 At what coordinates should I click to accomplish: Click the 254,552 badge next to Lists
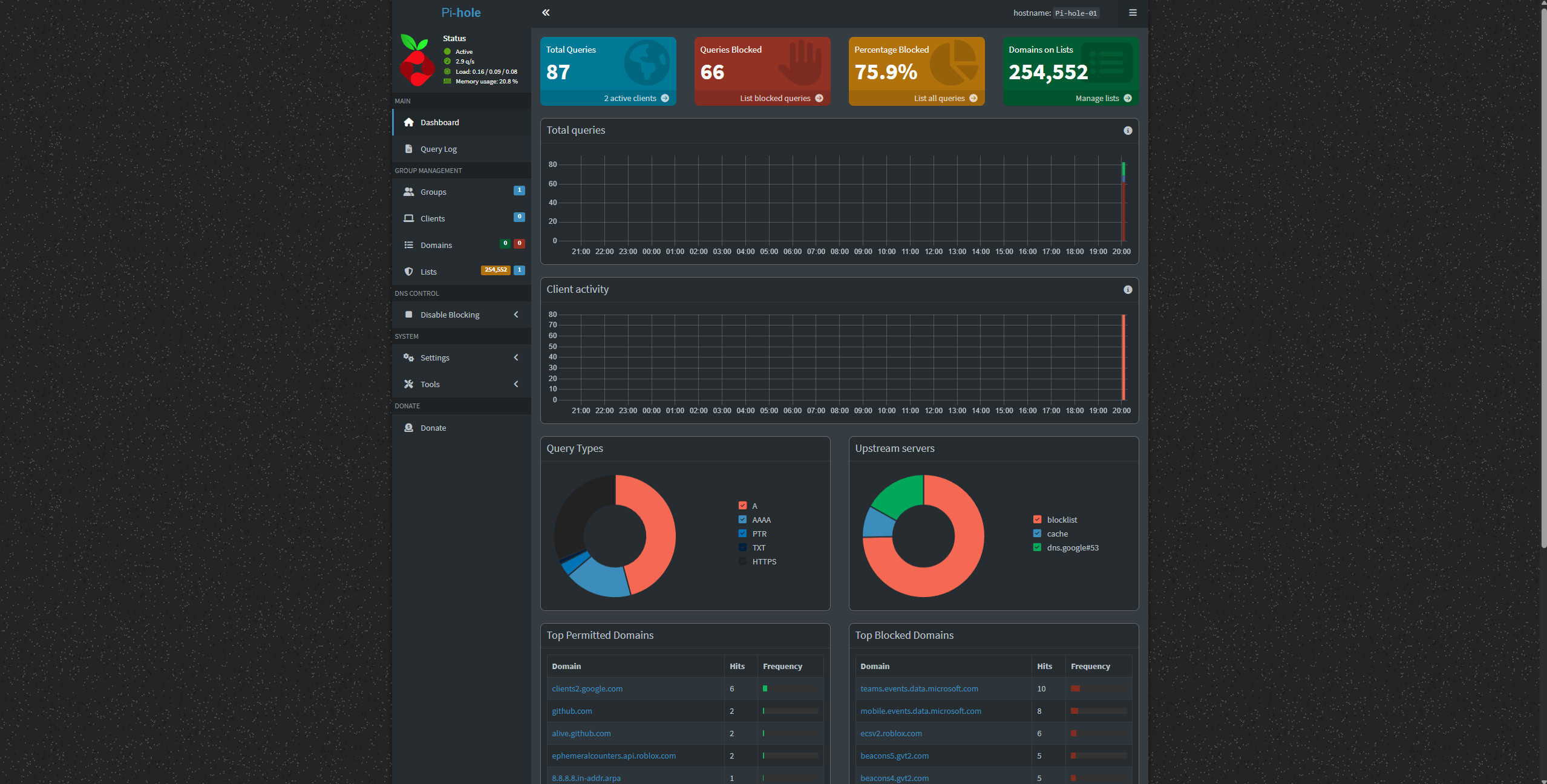point(495,270)
